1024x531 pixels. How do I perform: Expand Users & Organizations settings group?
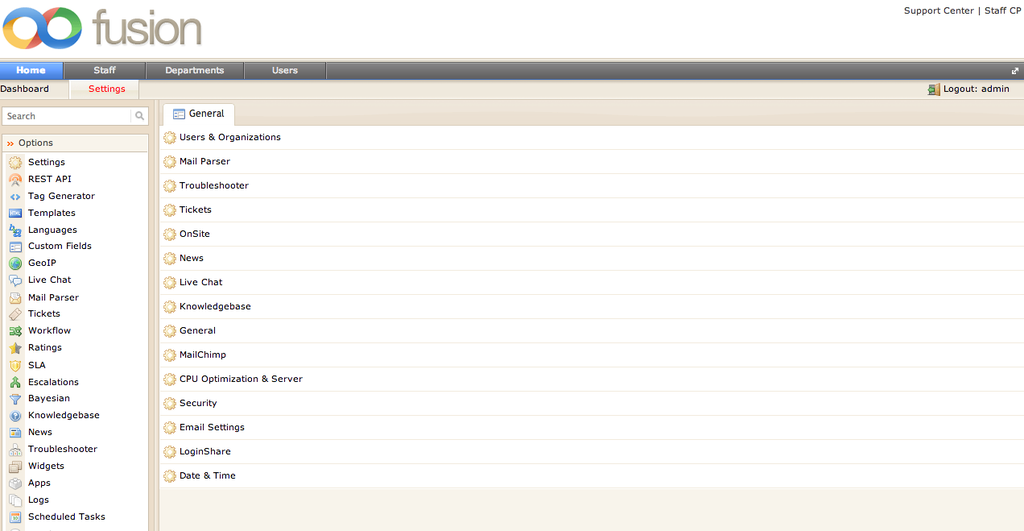click(x=229, y=137)
